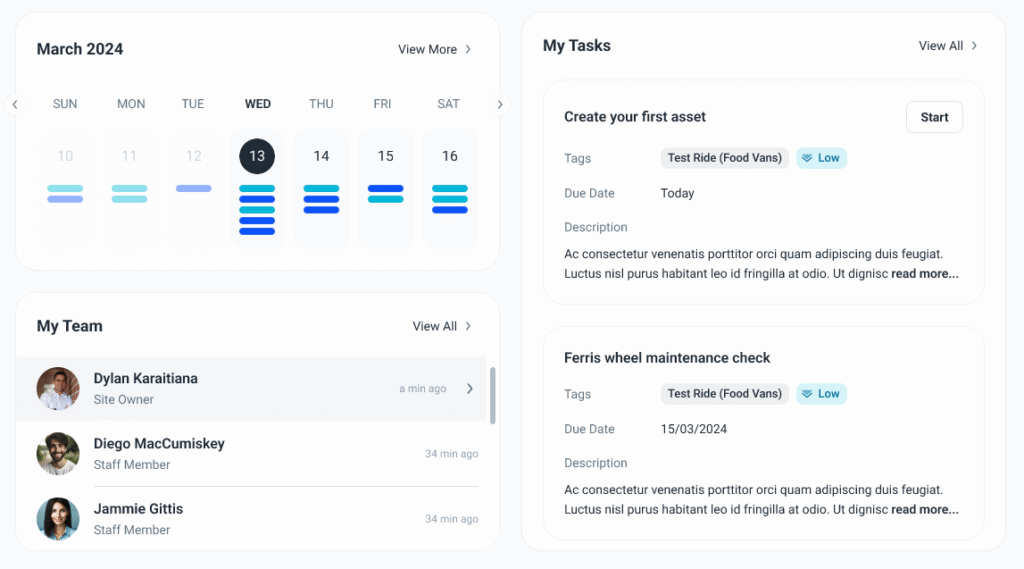The image size is (1024, 569).
Task: Click Jammie Gittis's avatar picture
Action: coord(58,519)
